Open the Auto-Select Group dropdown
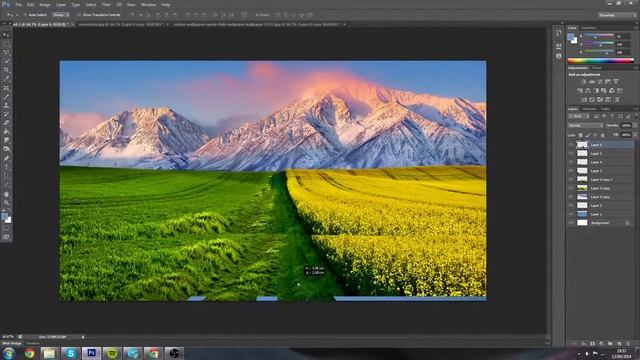 coord(61,15)
